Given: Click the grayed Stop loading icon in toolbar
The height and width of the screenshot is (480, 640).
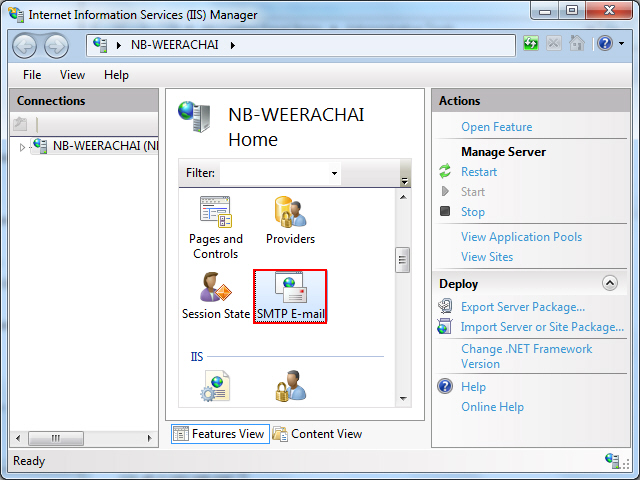Looking at the screenshot, I should click(x=553, y=43).
